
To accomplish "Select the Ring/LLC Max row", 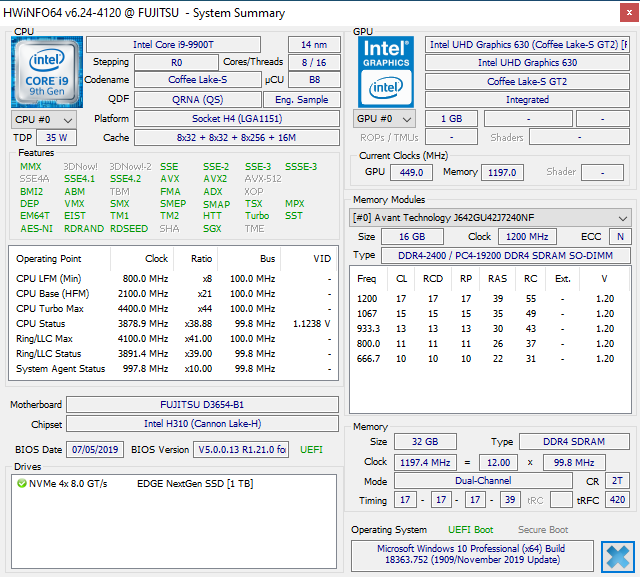I will [173, 339].
